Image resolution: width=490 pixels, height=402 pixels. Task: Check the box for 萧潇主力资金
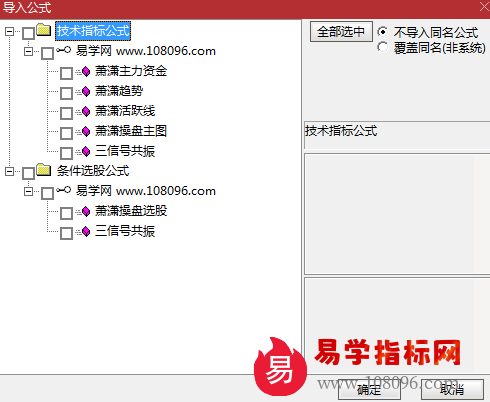tap(66, 73)
